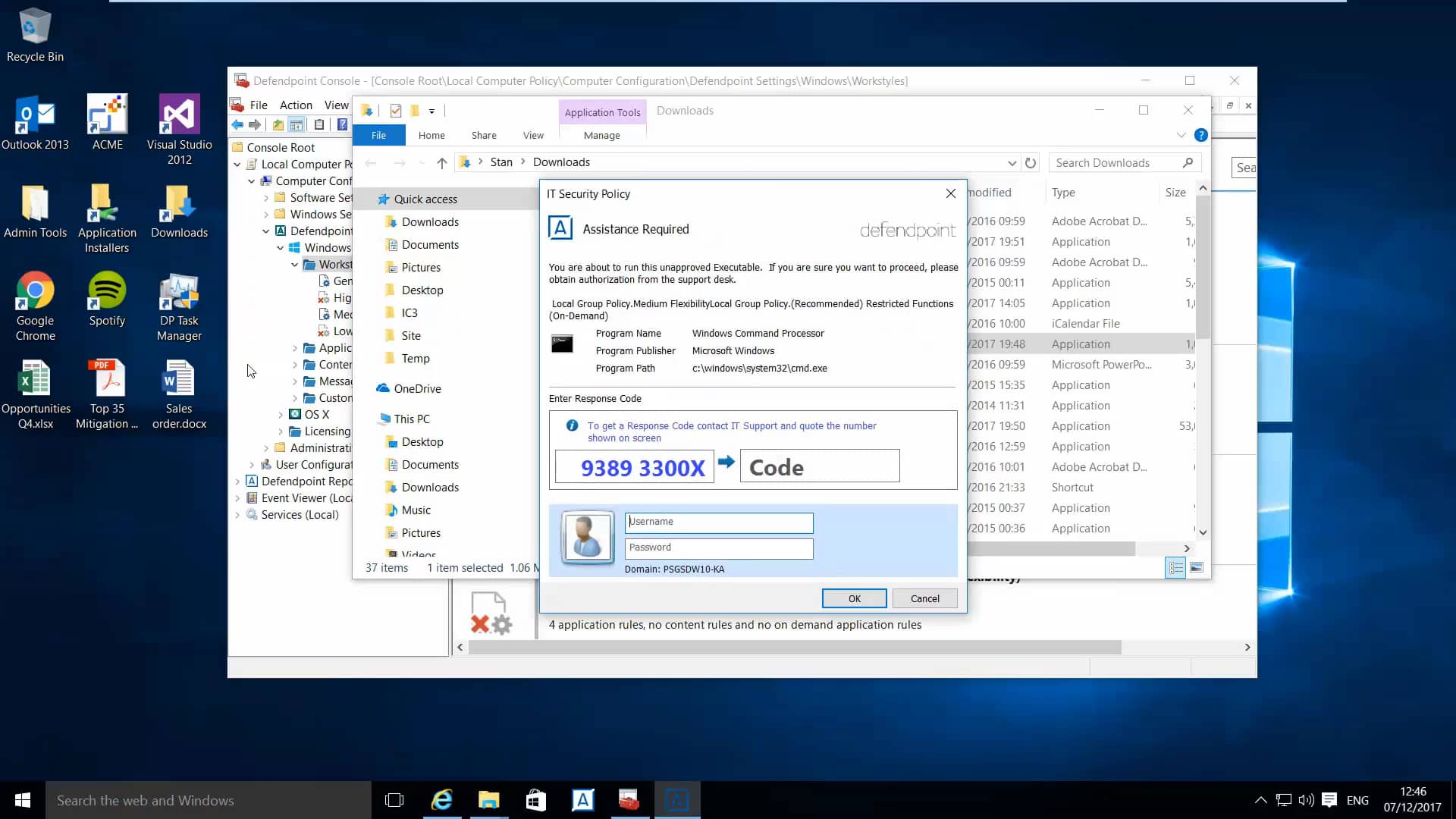This screenshot has height=819, width=1456.
Task: Click the IT Security Policy defendpoint logo
Action: point(907,230)
